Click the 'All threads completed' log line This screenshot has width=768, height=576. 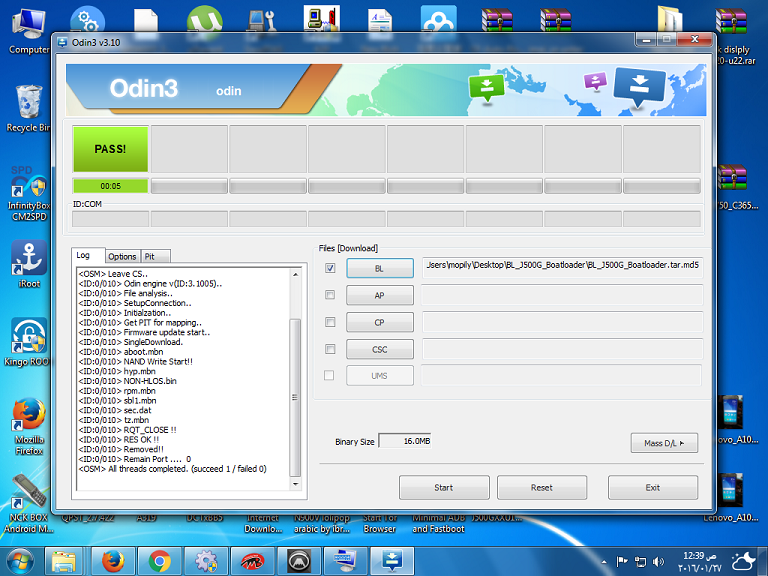172,469
